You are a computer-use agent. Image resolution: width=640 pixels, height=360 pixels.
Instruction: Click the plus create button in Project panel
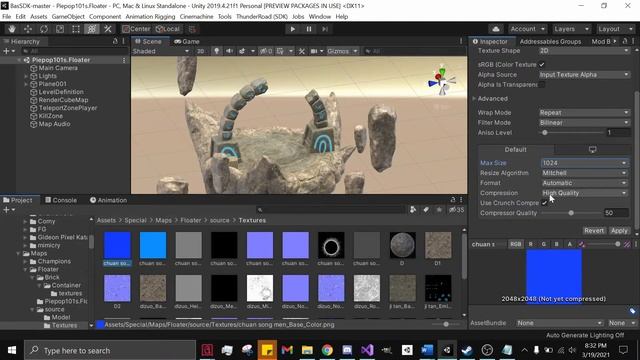pyautogui.click(x=6, y=209)
